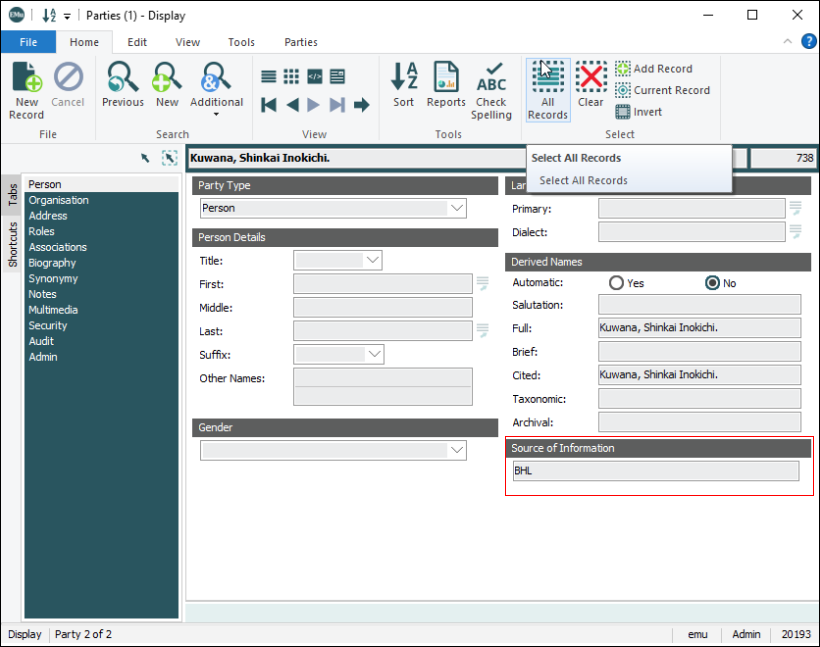Click the Invert selection button
820x647 pixels.
(638, 112)
